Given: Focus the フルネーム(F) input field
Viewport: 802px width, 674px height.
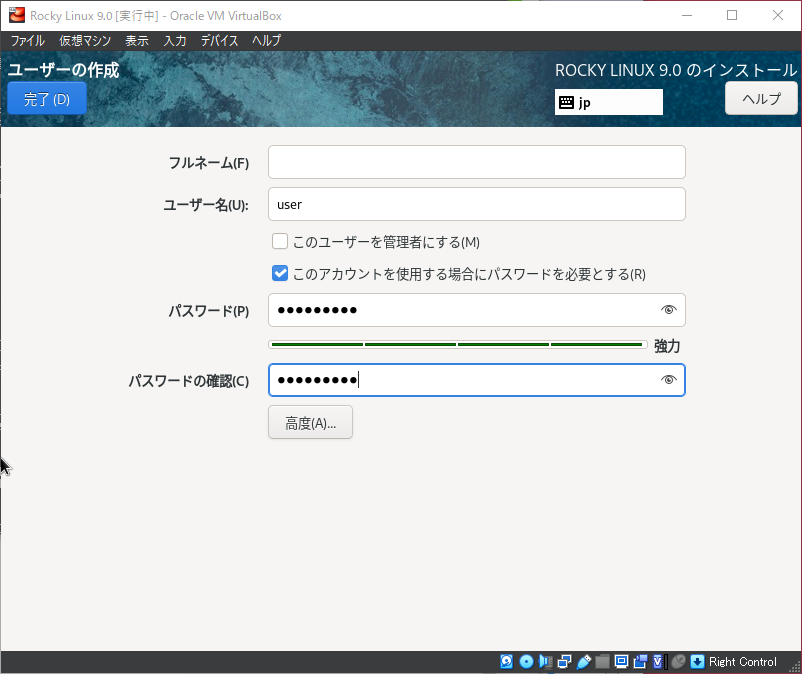Looking at the screenshot, I should [x=477, y=162].
